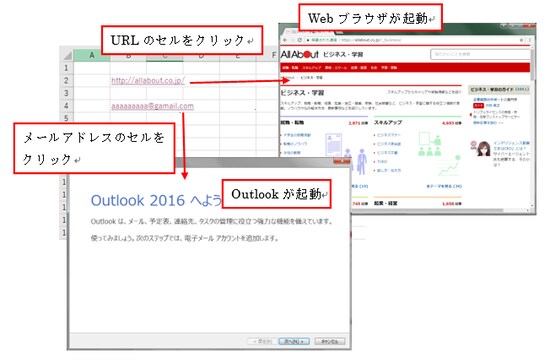The image size is (550, 364).
Task: Open the aaaaaaaaa@gamail.com mail link cell
Action: (x=152, y=106)
